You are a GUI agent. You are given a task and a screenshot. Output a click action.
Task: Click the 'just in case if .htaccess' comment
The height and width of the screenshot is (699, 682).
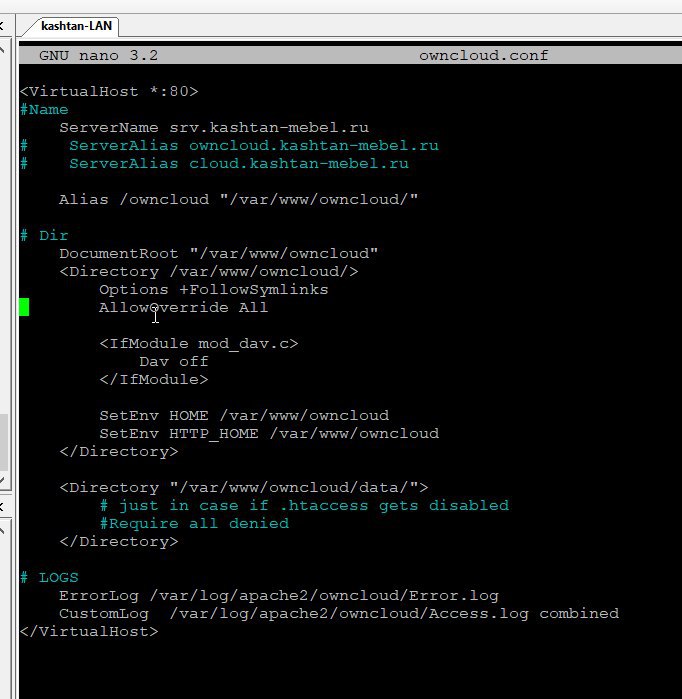pos(304,506)
